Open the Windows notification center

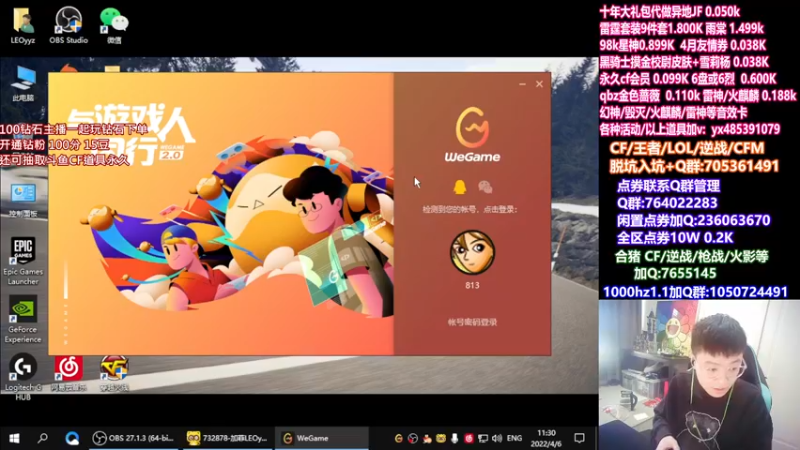[x=580, y=438]
